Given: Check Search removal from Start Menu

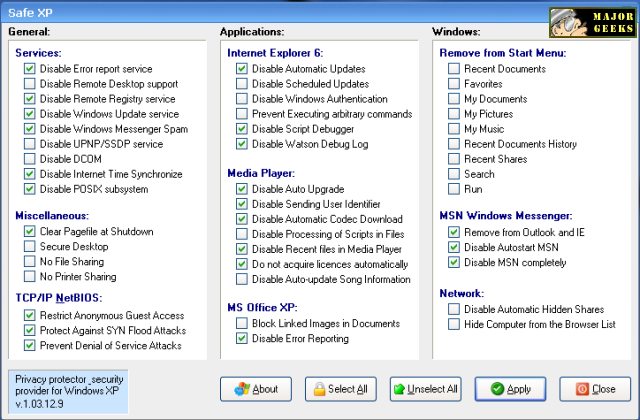Looking at the screenshot, I should 454,174.
